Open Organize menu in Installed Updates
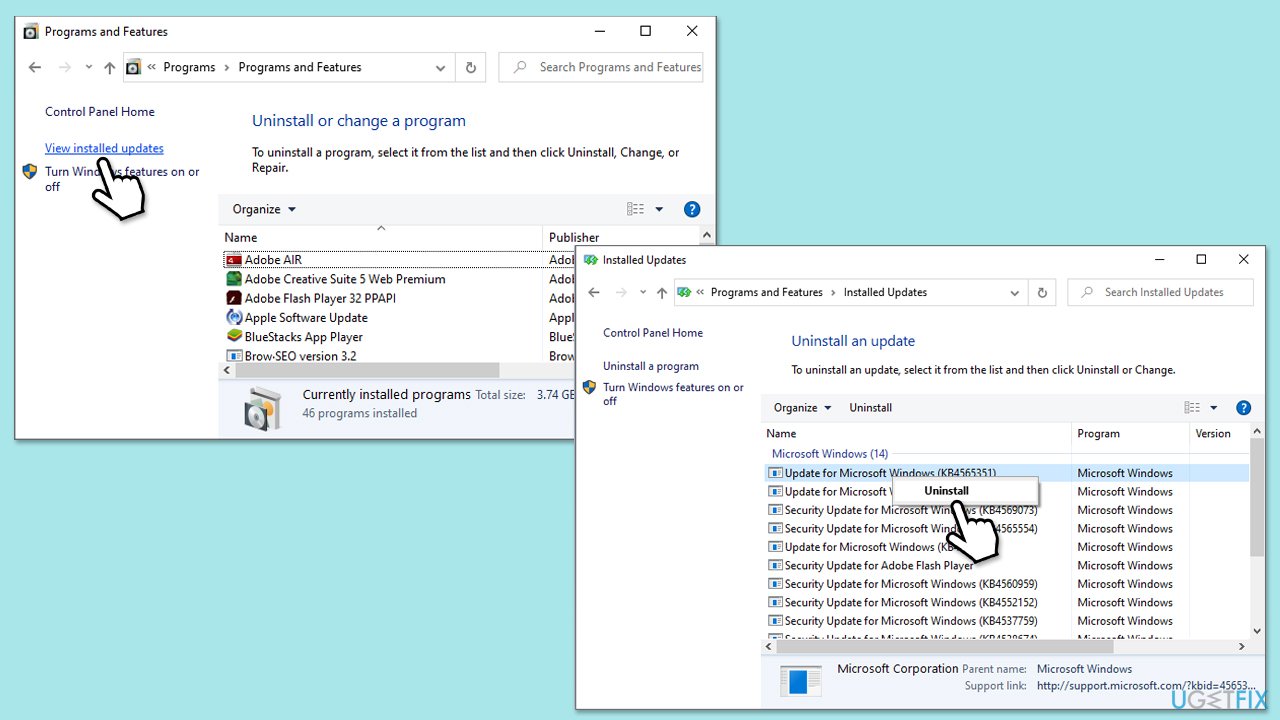The width and height of the screenshot is (1280, 720). (802, 407)
